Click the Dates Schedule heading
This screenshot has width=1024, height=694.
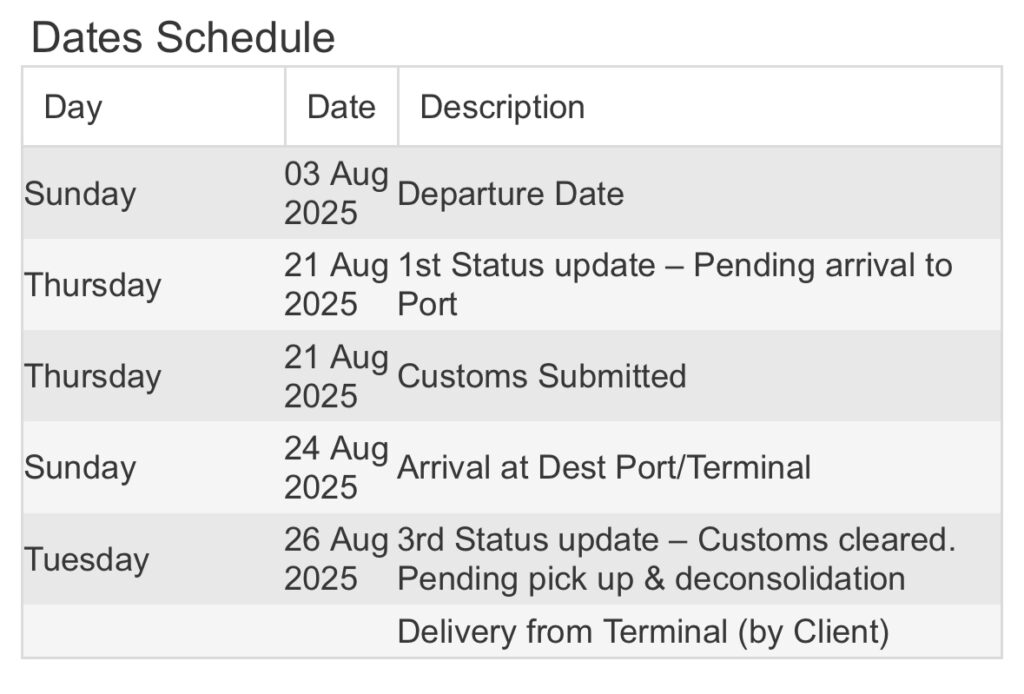[x=183, y=38]
